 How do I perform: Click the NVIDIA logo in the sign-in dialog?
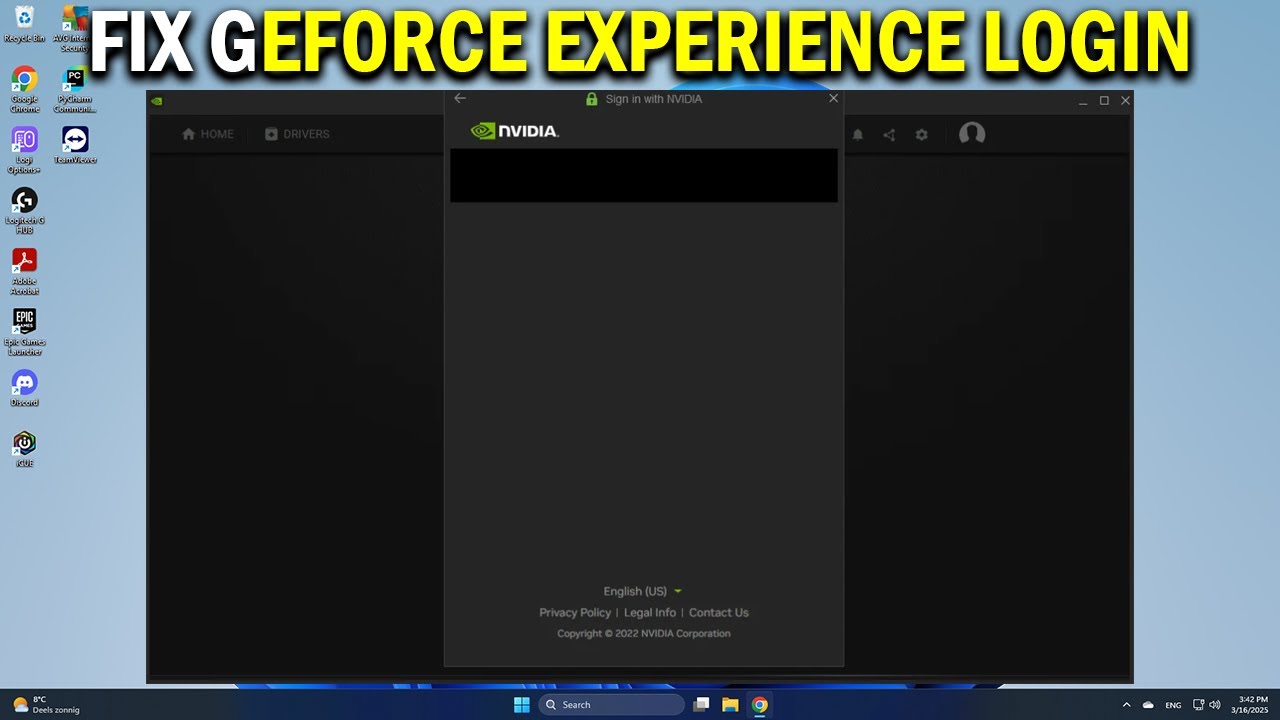(x=514, y=131)
